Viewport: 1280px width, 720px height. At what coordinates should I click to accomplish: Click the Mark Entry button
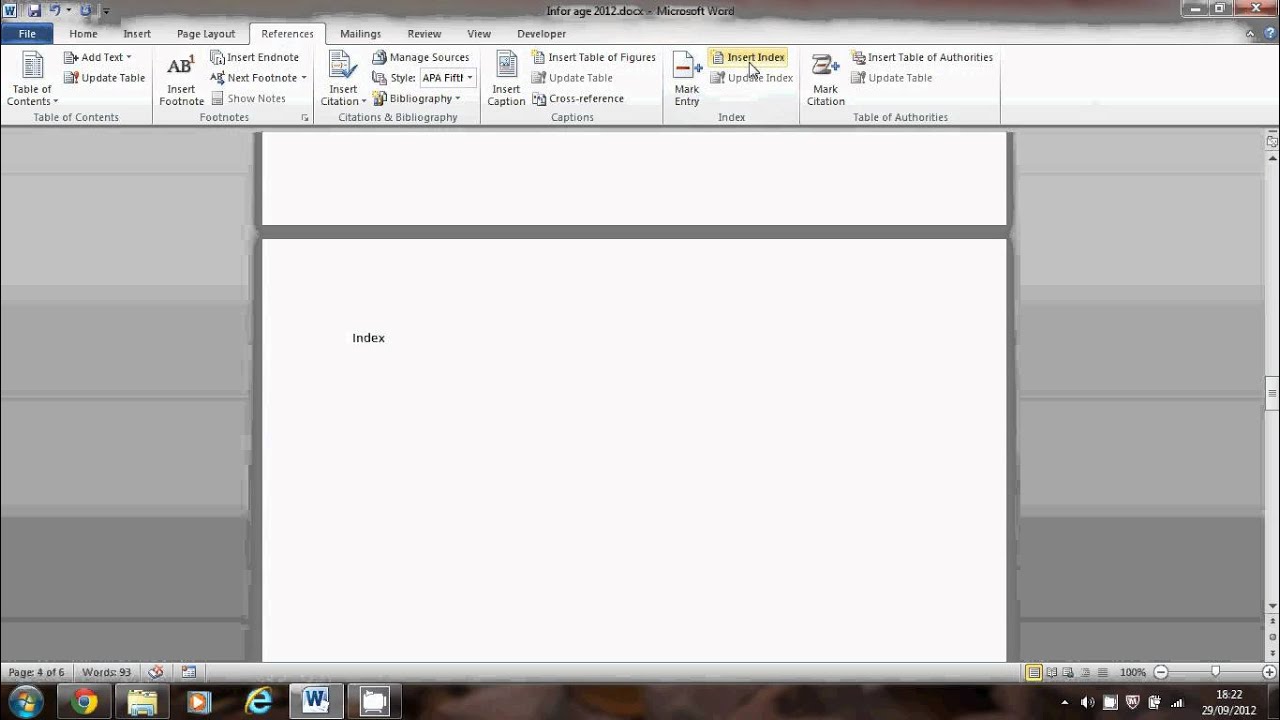[687, 79]
